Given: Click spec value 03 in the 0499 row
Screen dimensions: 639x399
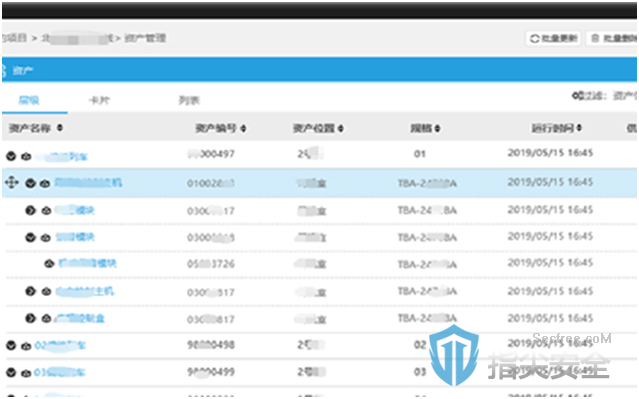Looking at the screenshot, I should tap(420, 372).
